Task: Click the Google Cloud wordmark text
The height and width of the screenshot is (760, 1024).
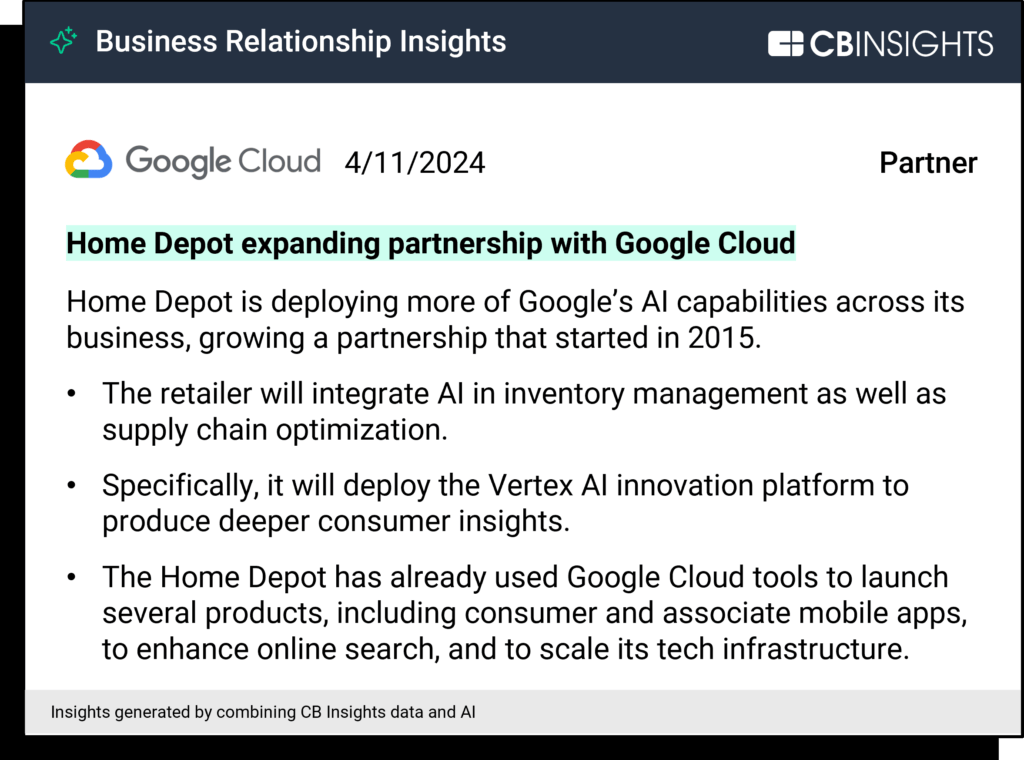Action: coord(222,161)
